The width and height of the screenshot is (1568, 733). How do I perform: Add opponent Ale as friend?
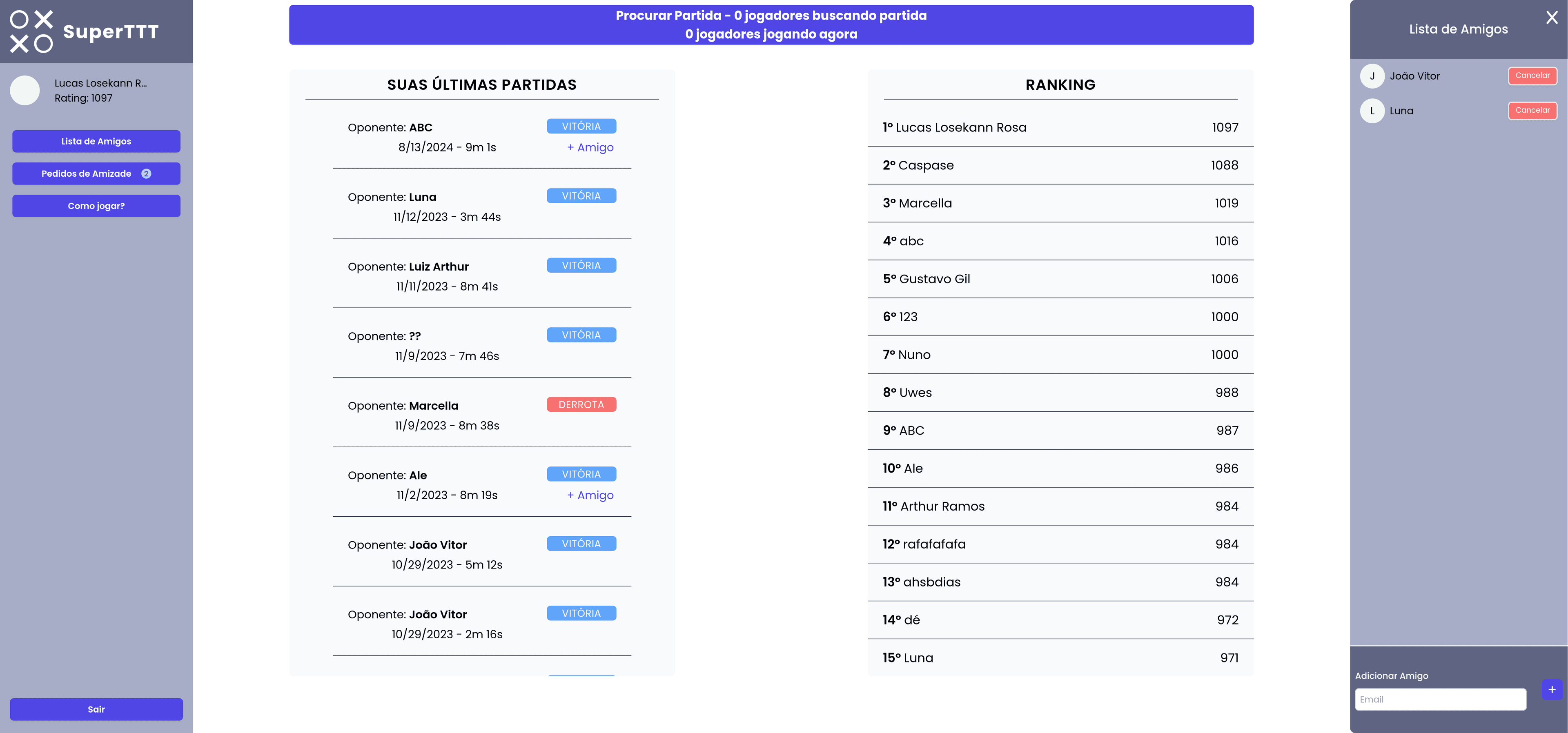coord(590,495)
